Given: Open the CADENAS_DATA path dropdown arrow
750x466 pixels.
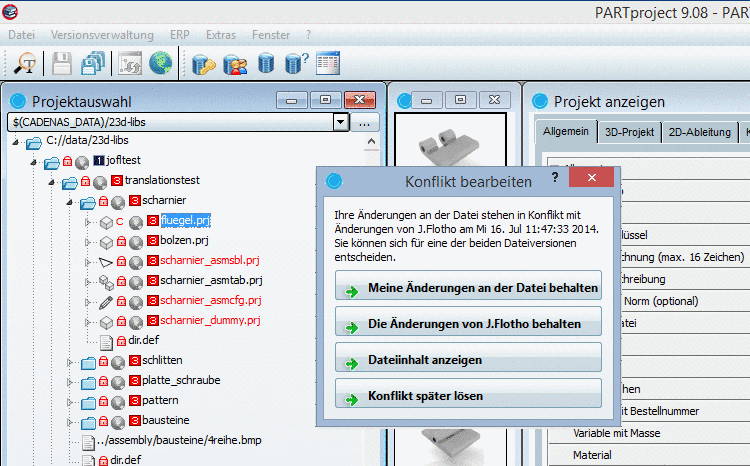Looking at the screenshot, I should (341, 122).
